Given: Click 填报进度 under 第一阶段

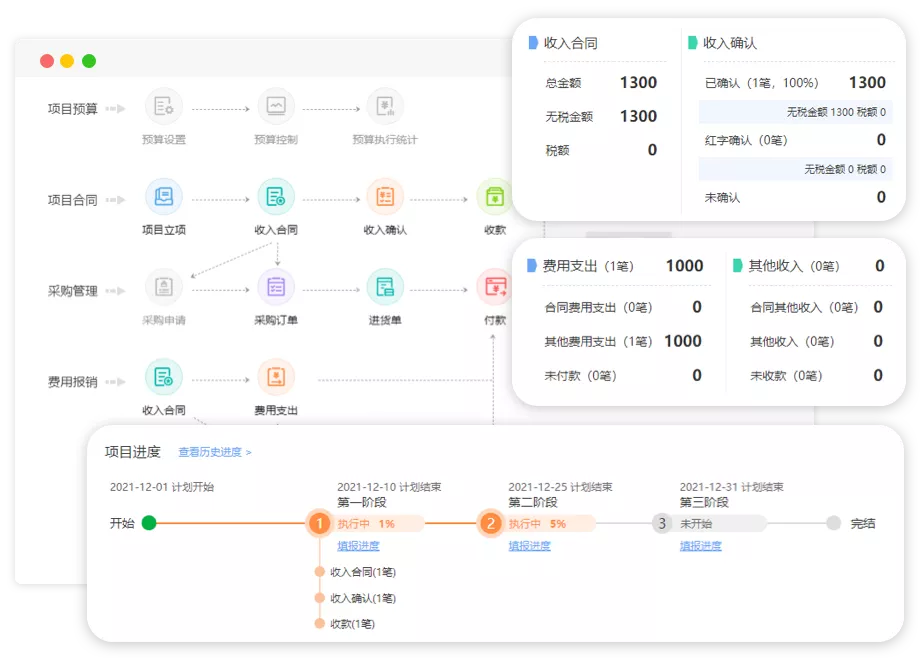Looking at the screenshot, I should point(358,546).
